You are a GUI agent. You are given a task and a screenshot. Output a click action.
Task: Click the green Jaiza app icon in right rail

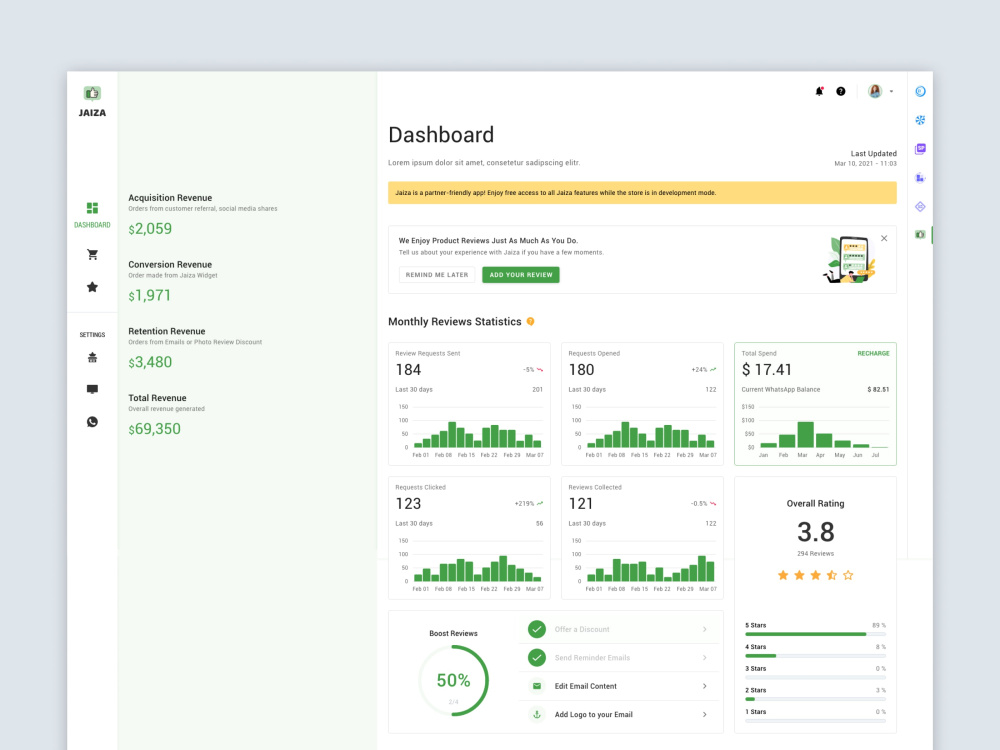pyautogui.click(x=920, y=235)
